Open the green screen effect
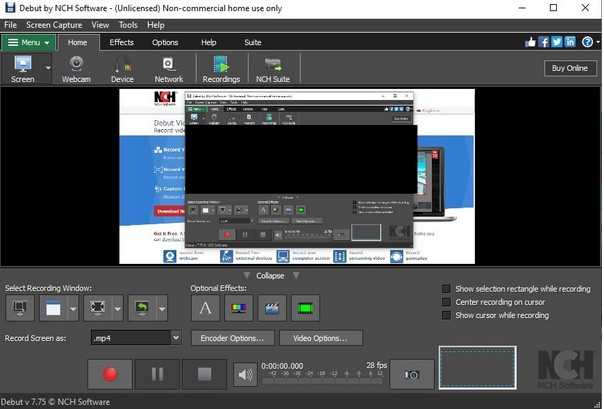Viewport: 604px width, 409px height. (x=305, y=308)
